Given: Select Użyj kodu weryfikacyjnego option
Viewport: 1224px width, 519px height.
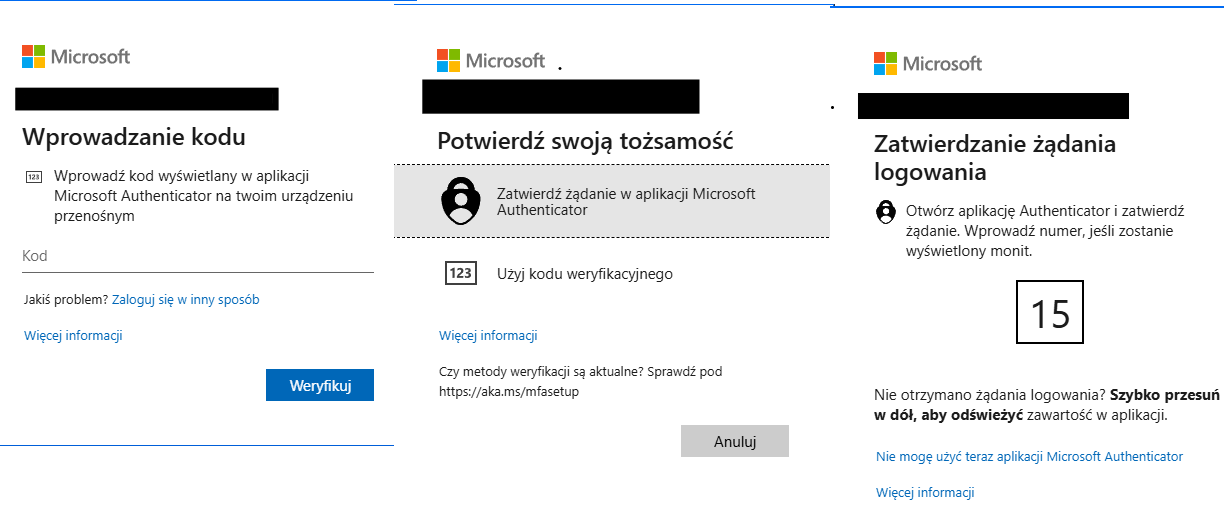Looking at the screenshot, I should coord(612,273).
